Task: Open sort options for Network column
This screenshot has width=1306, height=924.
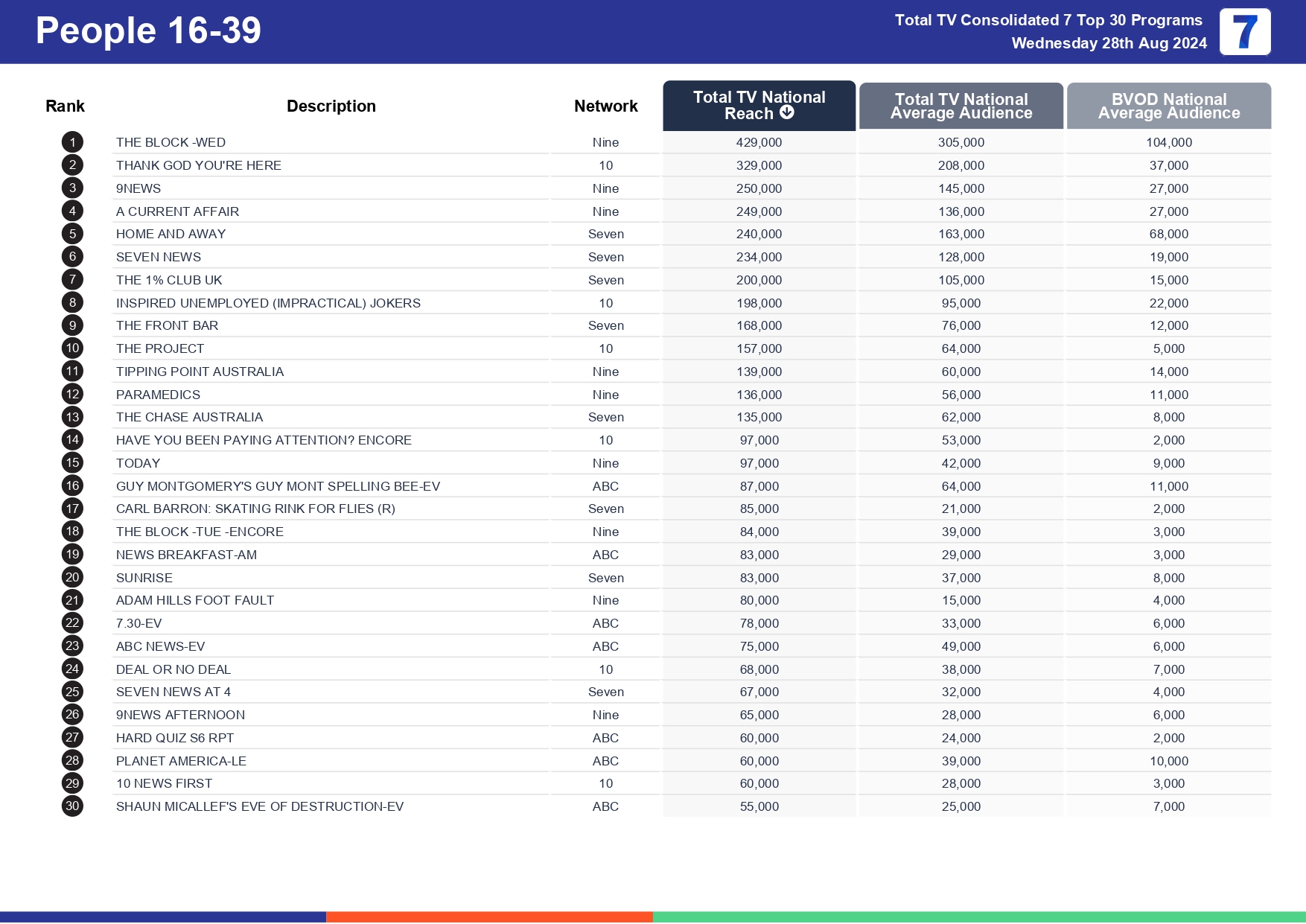Action: [605, 106]
